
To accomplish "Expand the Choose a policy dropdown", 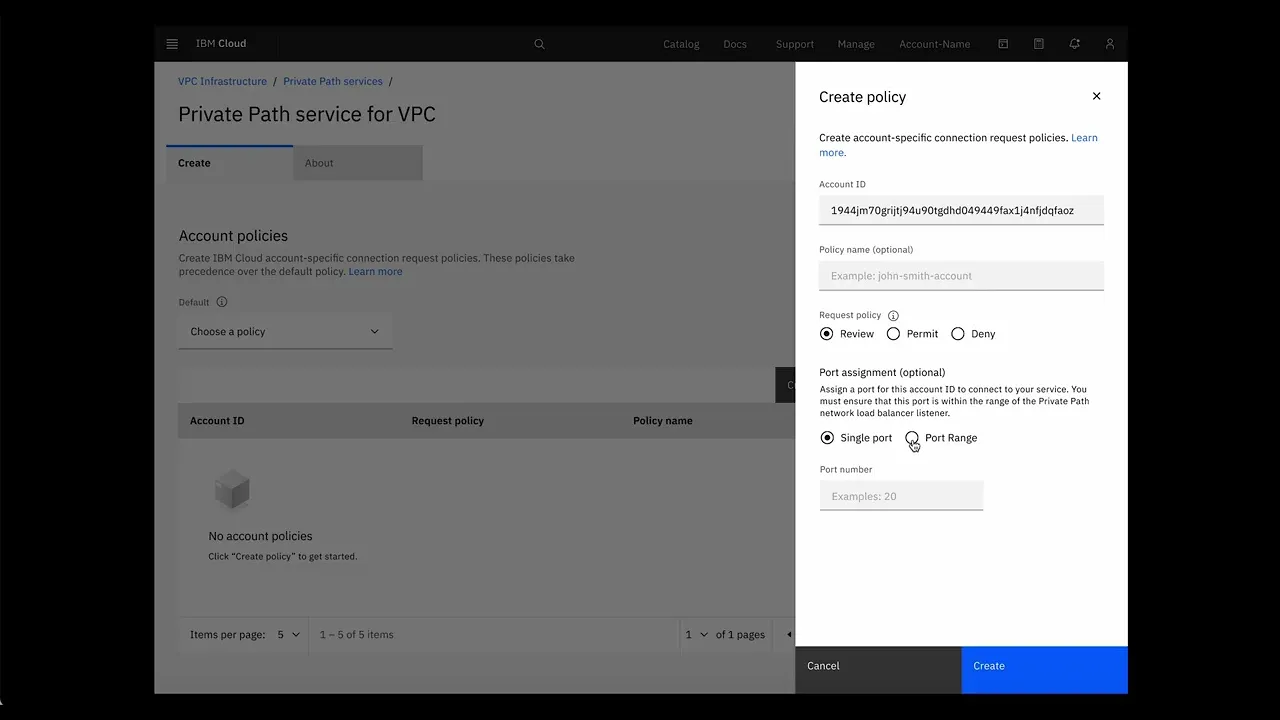I will click(285, 332).
